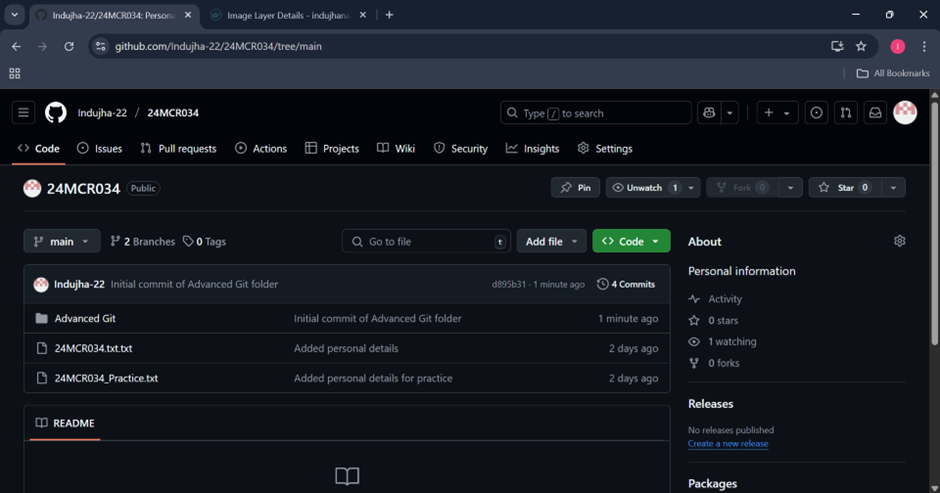Open the green Code dropdown
The height and width of the screenshot is (493, 940).
(631, 241)
